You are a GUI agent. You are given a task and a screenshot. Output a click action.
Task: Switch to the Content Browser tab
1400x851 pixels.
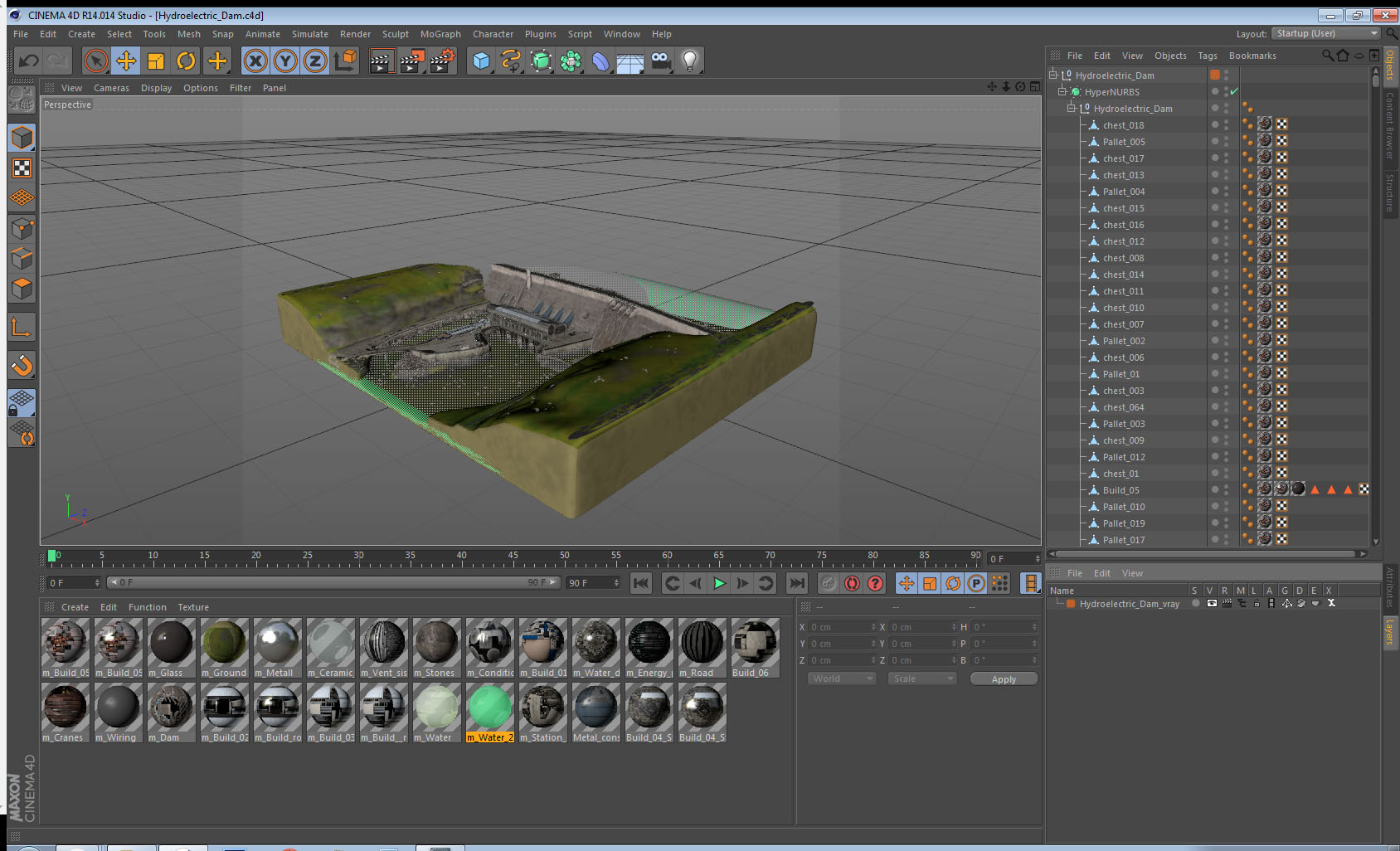pyautogui.click(x=1391, y=124)
